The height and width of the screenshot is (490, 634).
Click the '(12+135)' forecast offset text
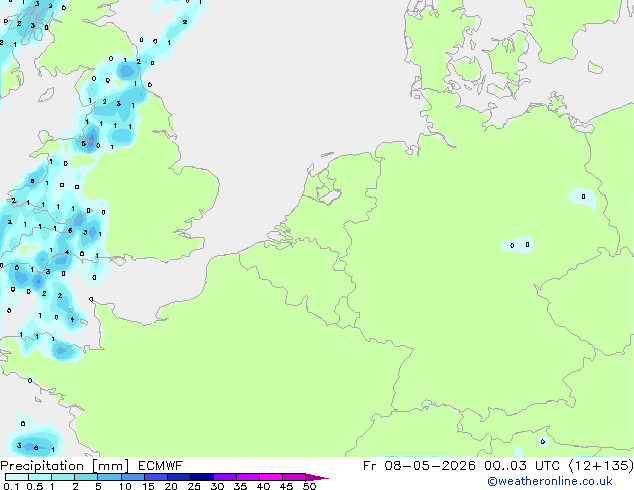tap(601, 466)
